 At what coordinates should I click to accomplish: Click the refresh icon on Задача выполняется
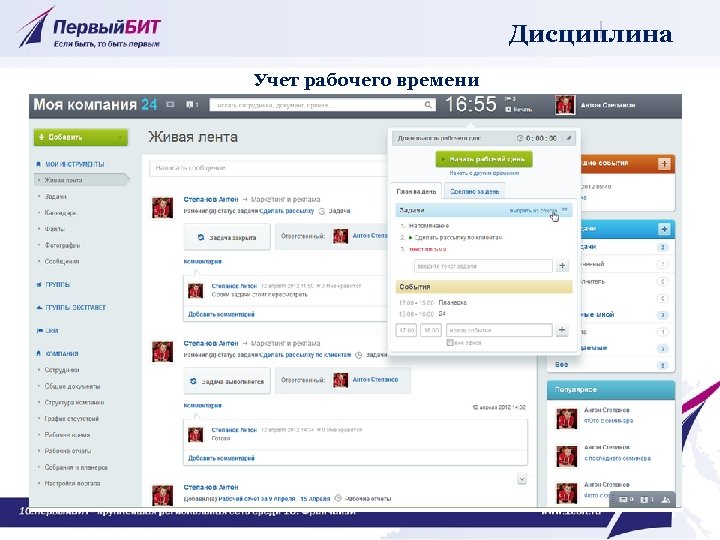click(193, 381)
